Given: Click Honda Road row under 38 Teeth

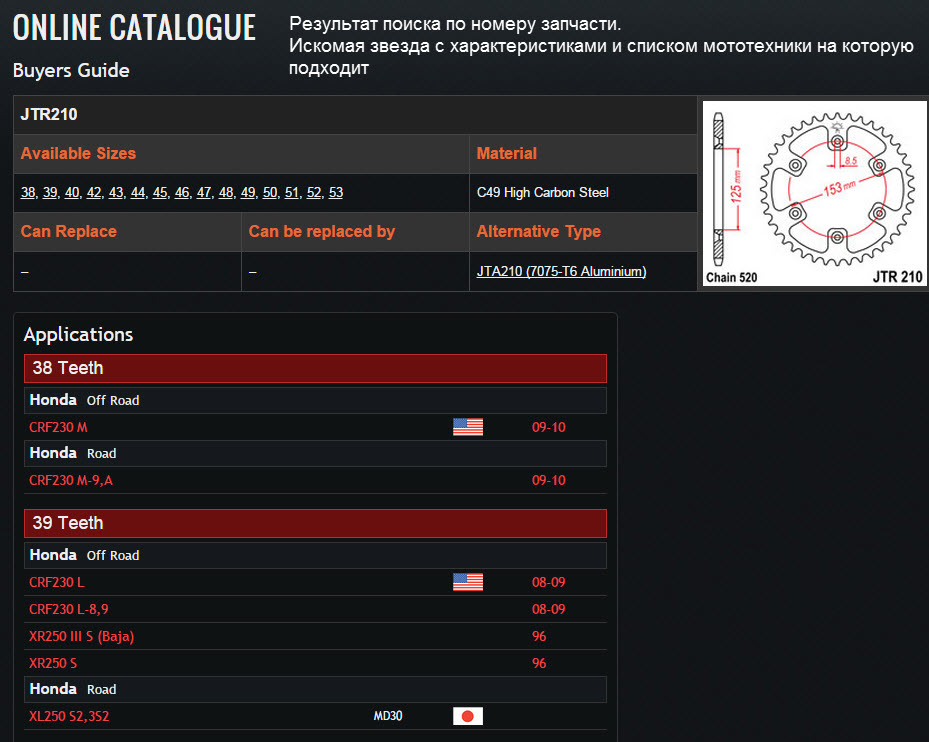Looking at the screenshot, I should point(315,453).
